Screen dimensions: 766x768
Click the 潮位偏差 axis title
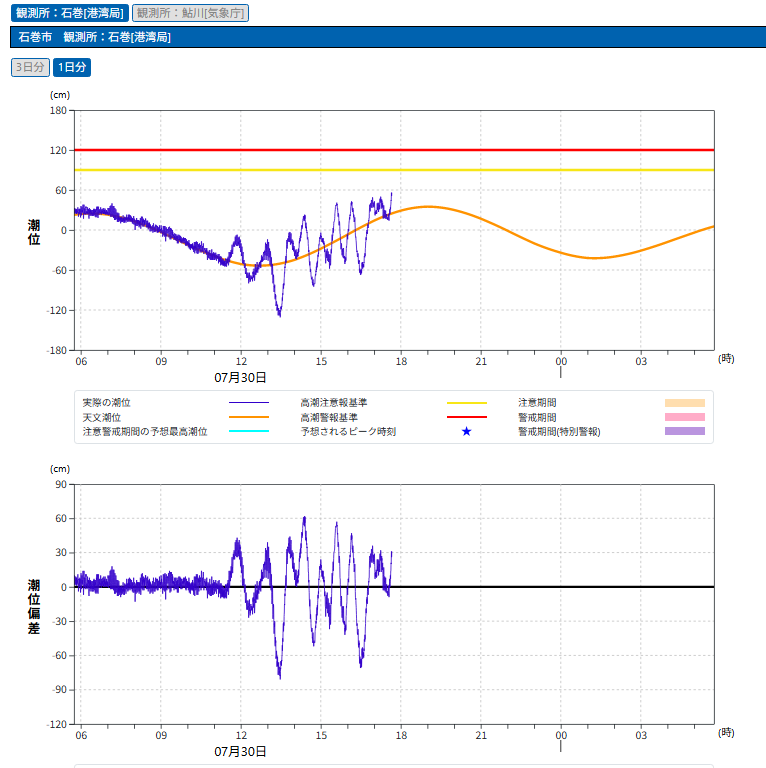point(34,606)
